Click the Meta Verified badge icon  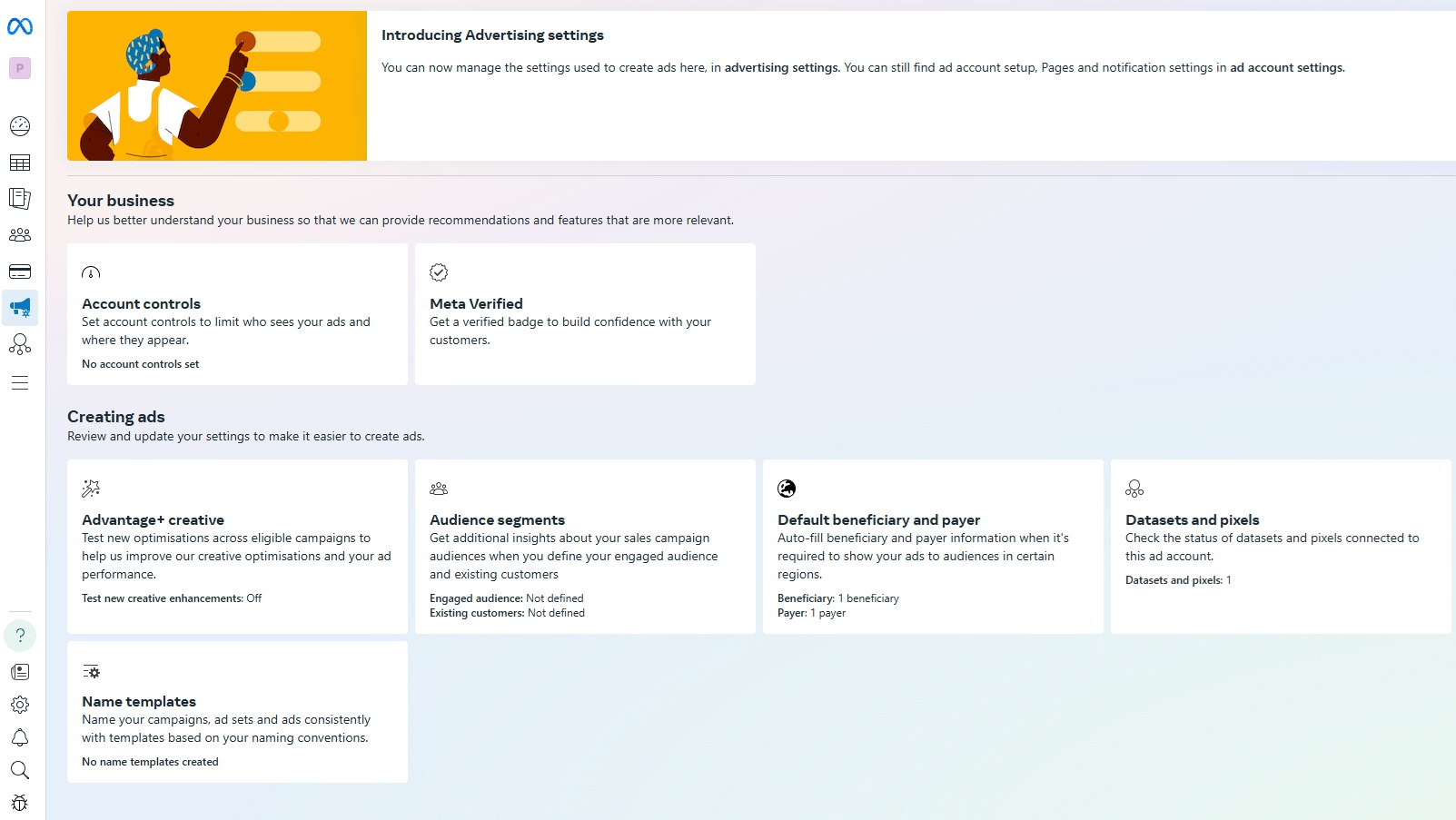(x=439, y=272)
